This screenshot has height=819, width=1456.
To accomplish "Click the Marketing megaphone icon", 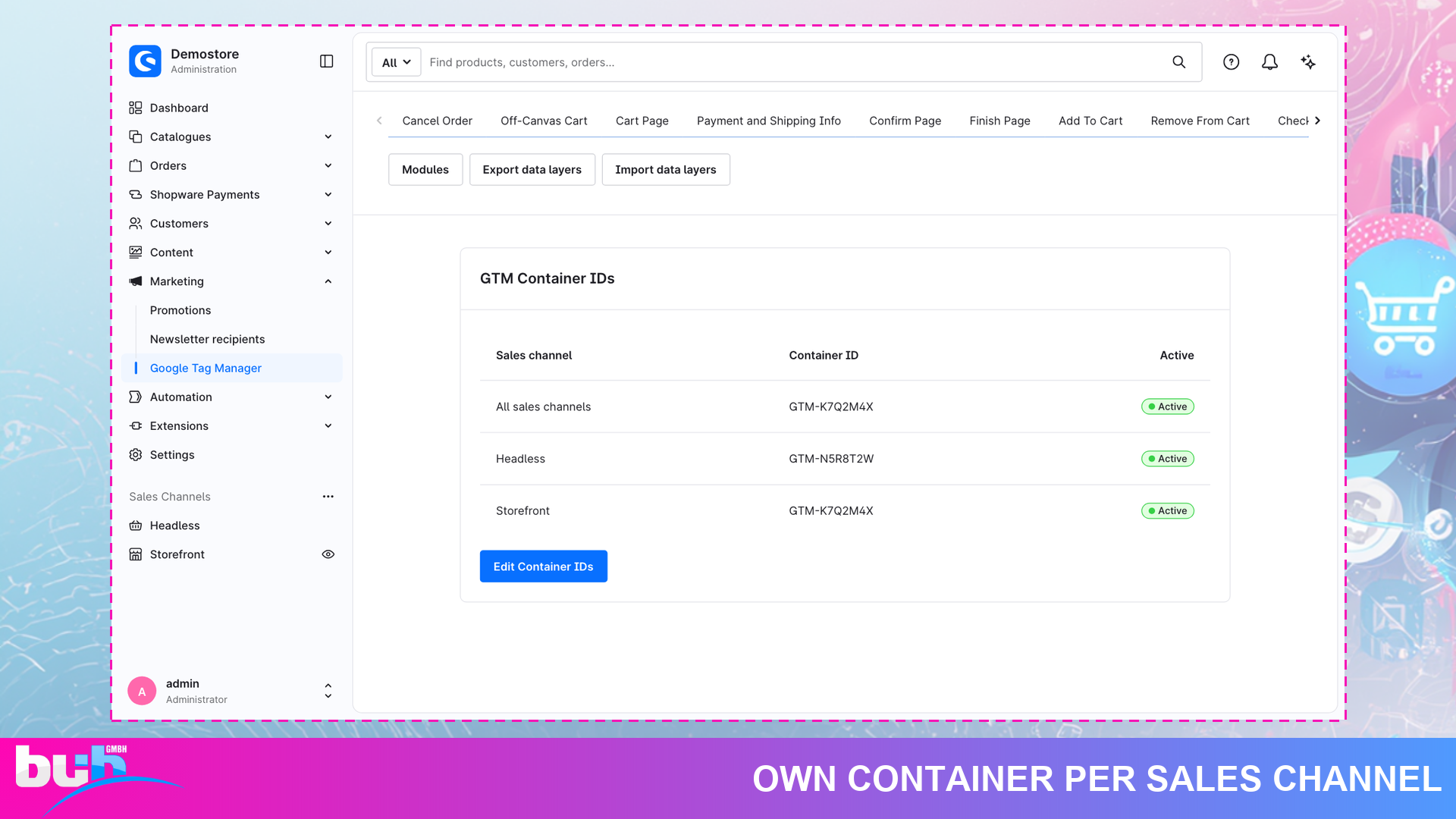I will click(x=136, y=281).
